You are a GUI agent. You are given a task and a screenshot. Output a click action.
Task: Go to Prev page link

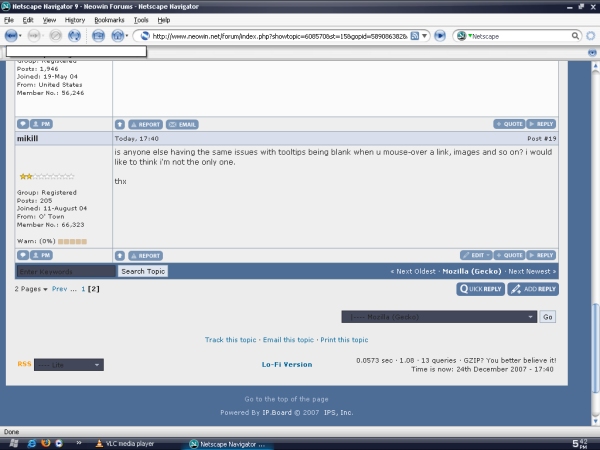(x=60, y=289)
